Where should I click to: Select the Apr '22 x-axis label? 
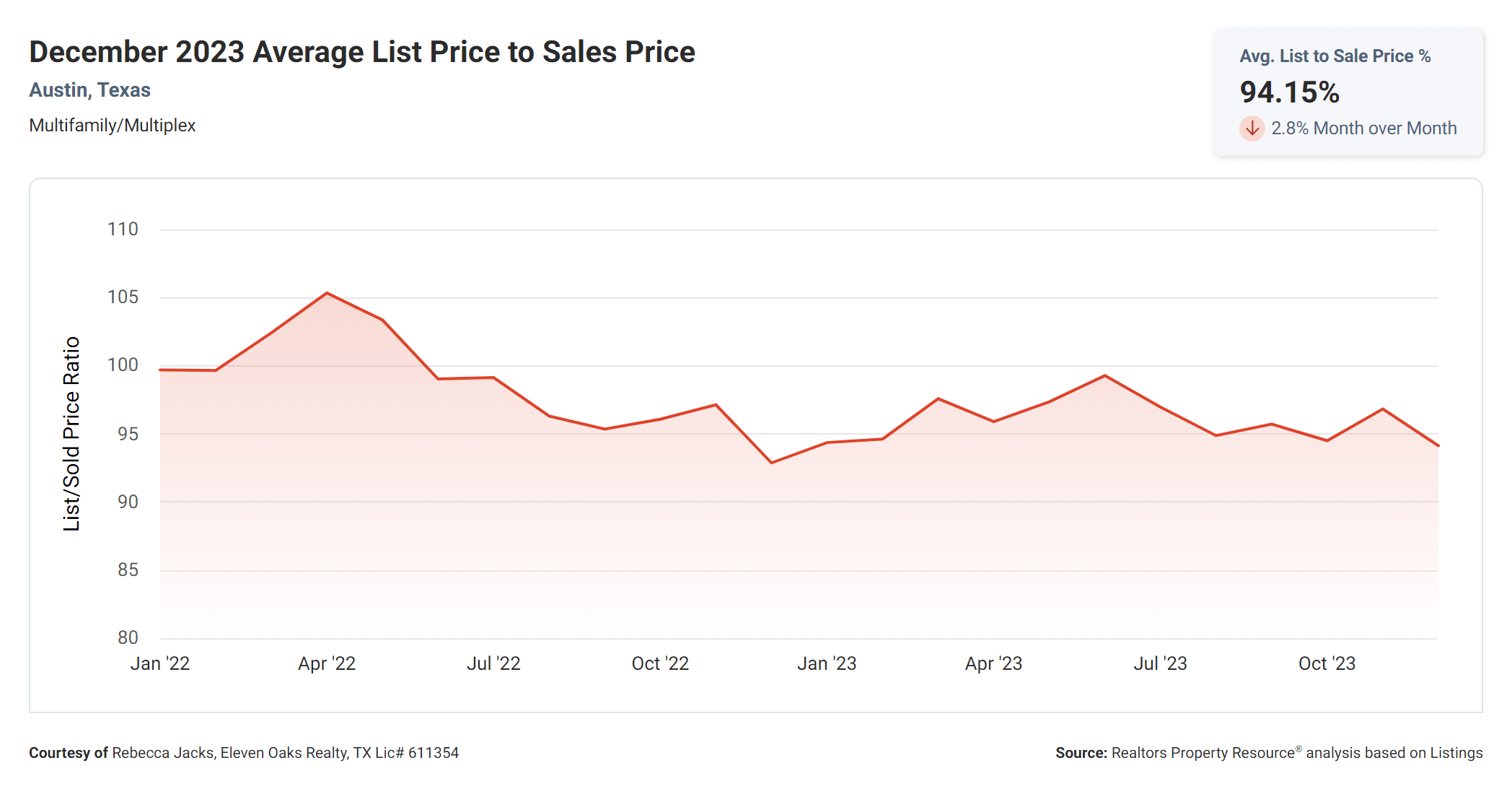point(327,663)
